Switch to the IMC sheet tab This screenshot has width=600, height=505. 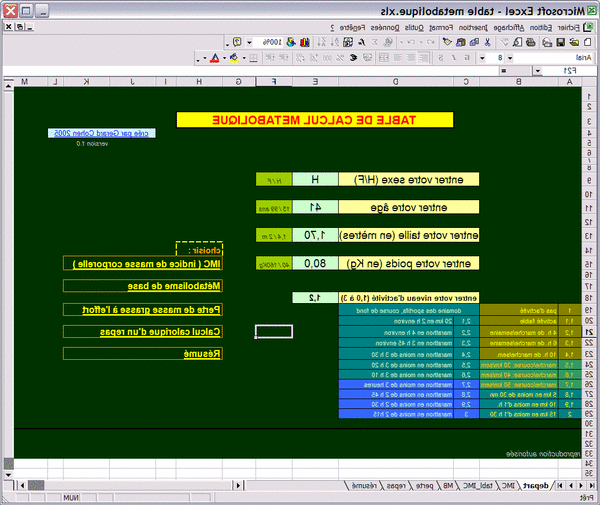(x=508, y=486)
